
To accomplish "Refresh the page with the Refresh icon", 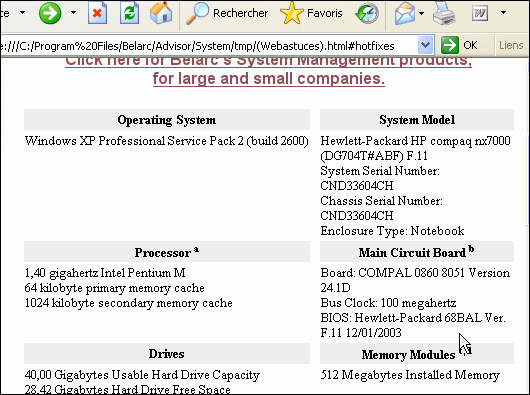I will (129, 13).
